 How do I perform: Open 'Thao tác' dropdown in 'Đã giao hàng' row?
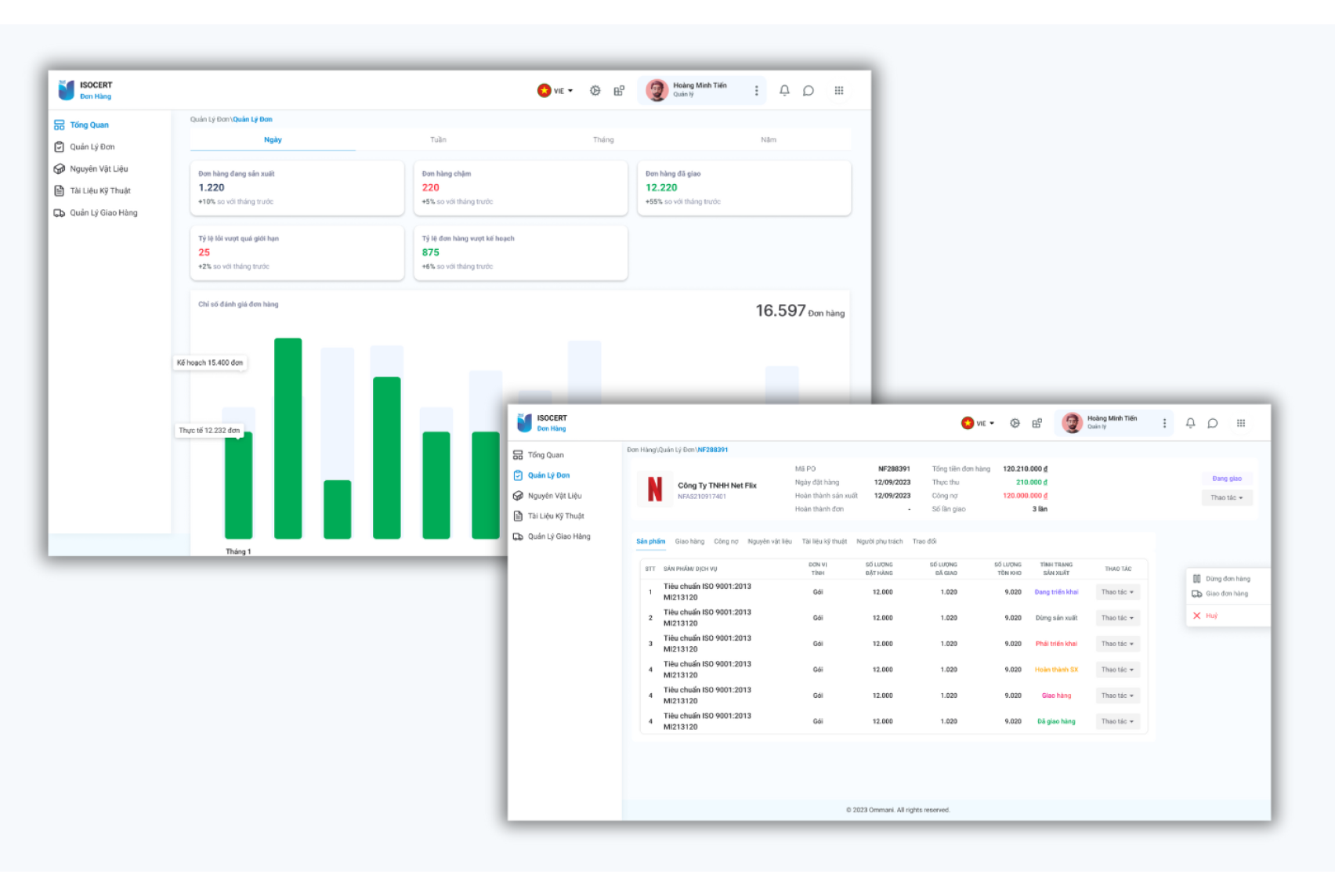pos(1117,721)
